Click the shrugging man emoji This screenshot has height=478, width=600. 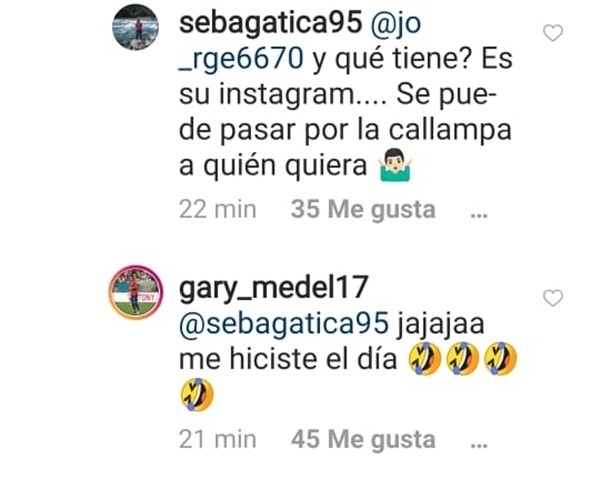coord(396,166)
